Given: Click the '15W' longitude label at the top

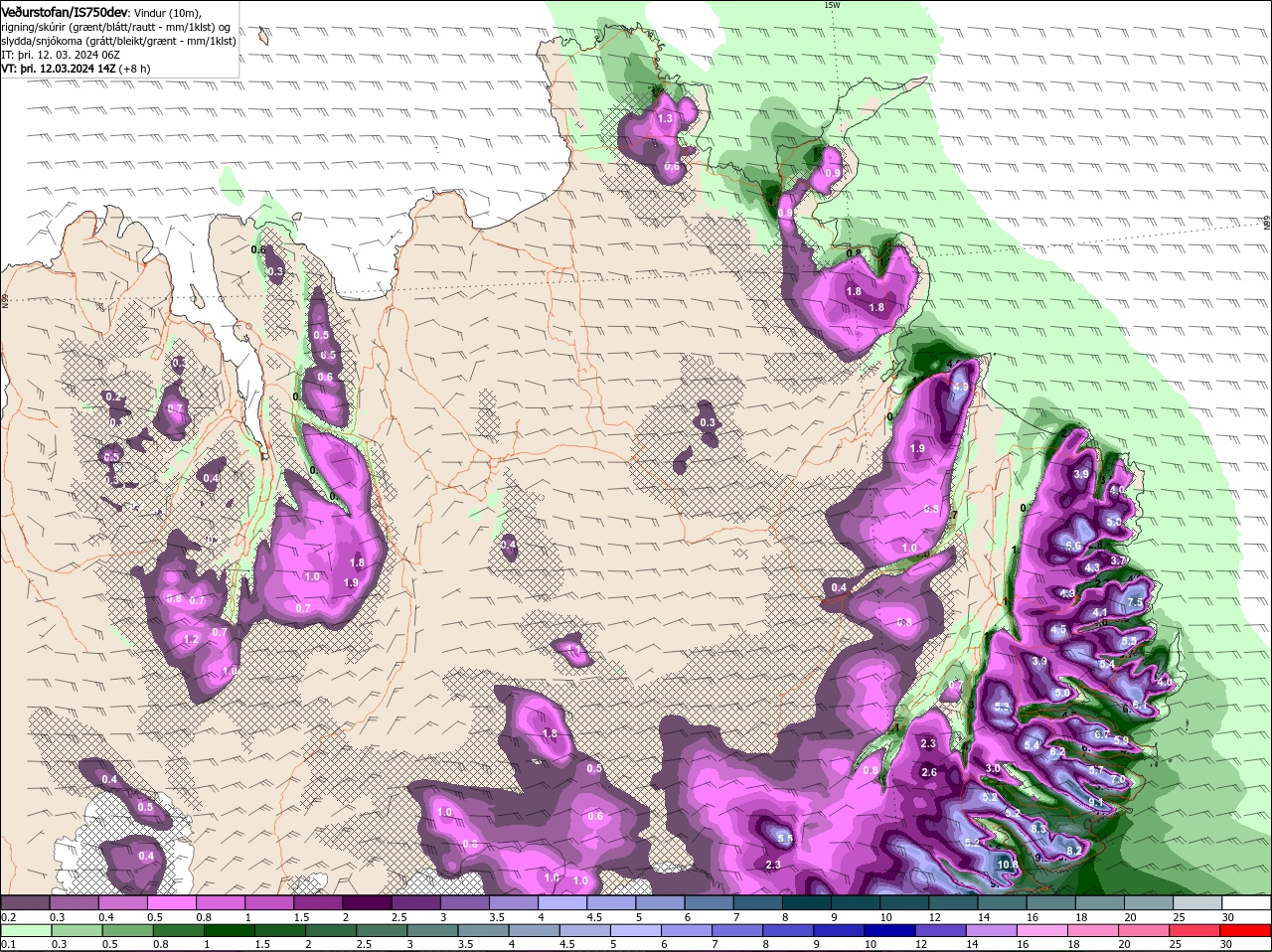Looking at the screenshot, I should coord(832,5).
